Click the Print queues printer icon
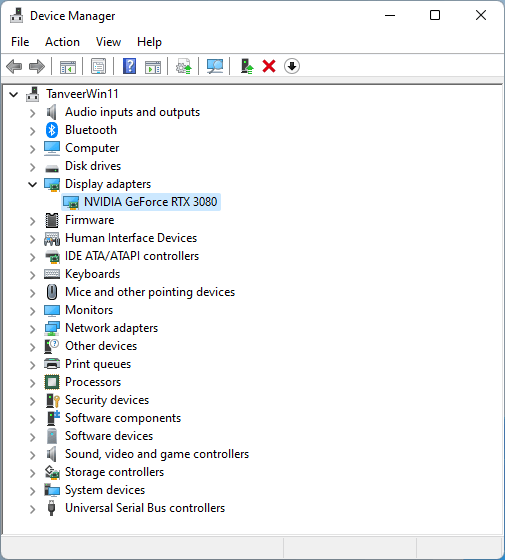The image size is (505, 560). click(52, 364)
